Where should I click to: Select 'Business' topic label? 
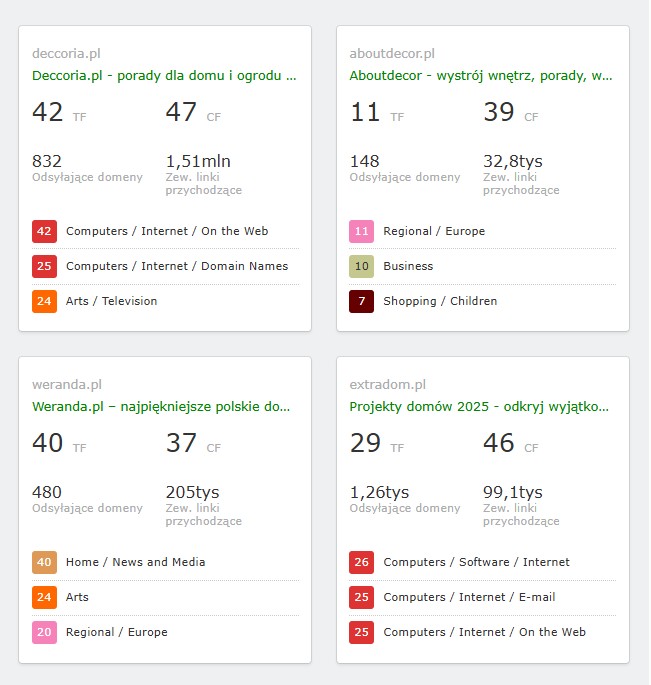coord(408,266)
